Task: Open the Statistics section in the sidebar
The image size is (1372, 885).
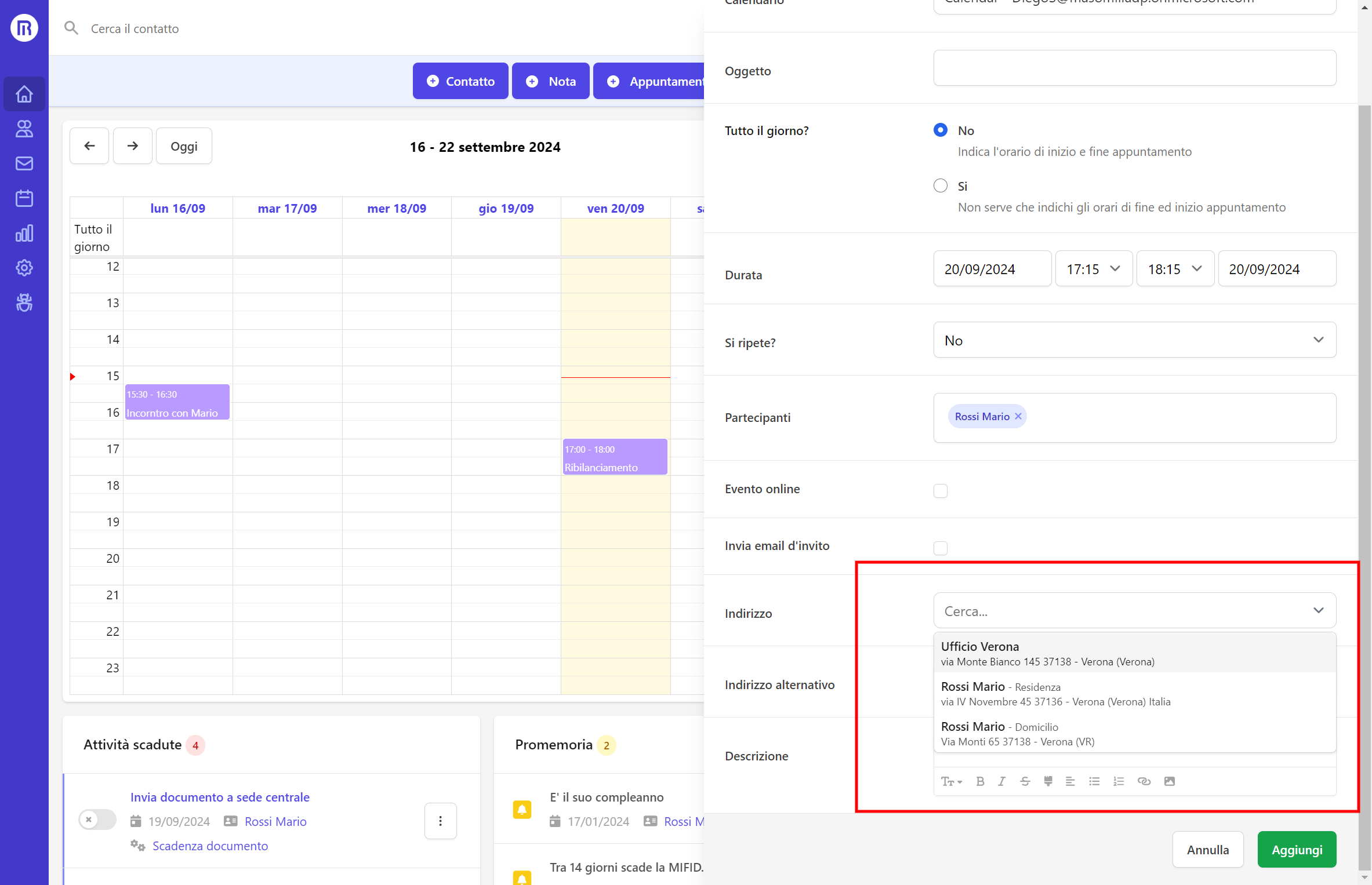Action: pyautogui.click(x=24, y=233)
